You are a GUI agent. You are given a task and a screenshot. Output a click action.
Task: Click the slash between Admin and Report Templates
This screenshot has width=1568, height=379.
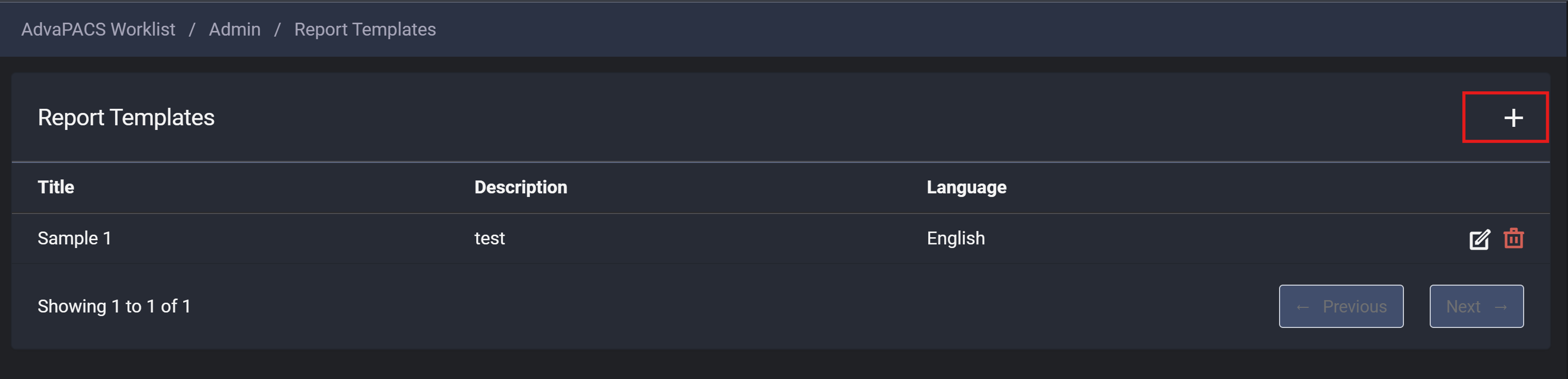pos(277,29)
